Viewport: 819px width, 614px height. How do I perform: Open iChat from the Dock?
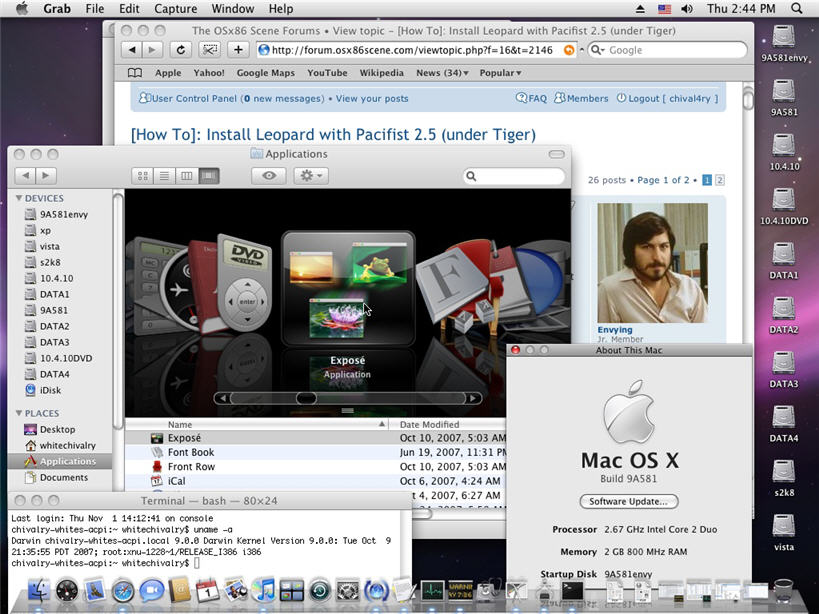(151, 591)
